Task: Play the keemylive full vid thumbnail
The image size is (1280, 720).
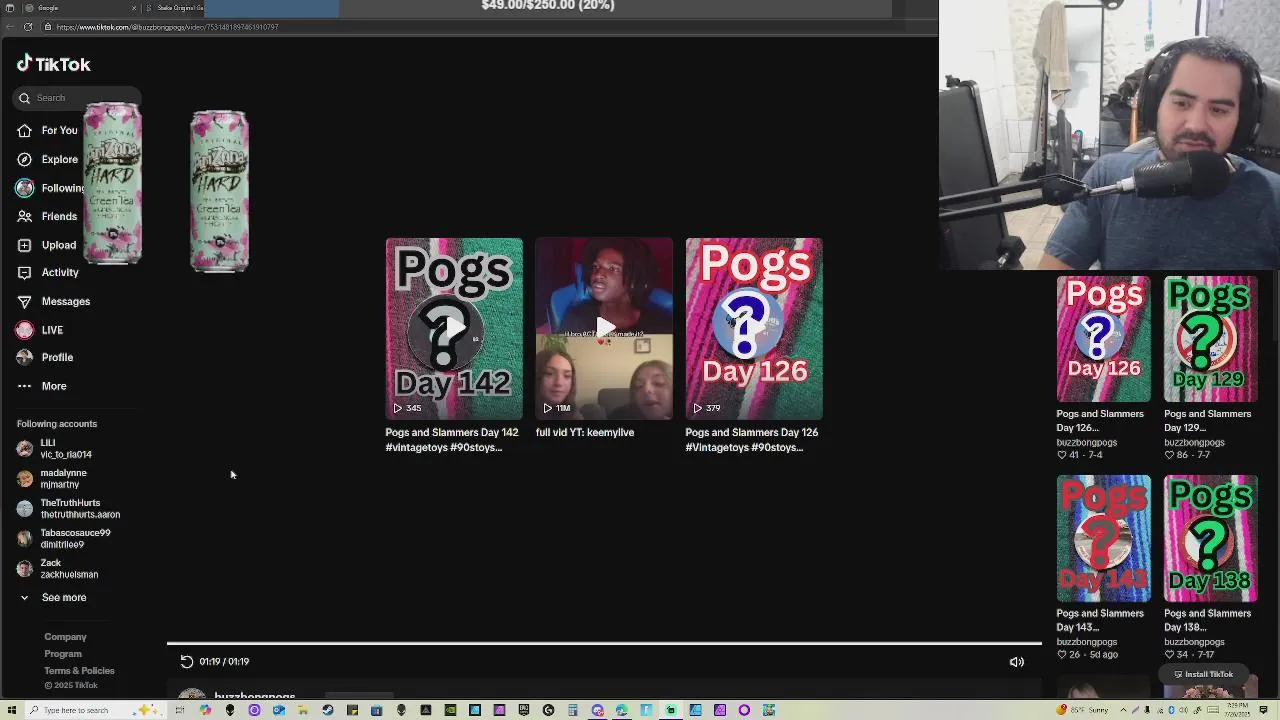Action: coord(604,328)
